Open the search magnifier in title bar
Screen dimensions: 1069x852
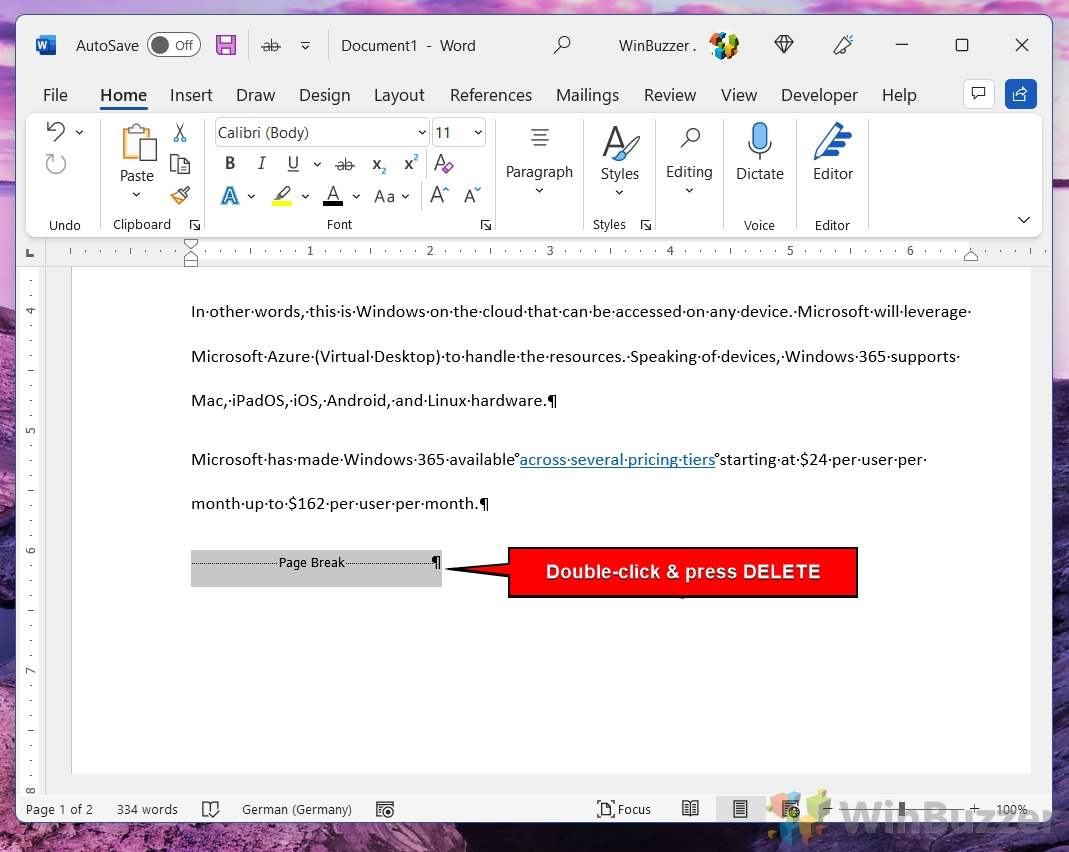point(562,46)
